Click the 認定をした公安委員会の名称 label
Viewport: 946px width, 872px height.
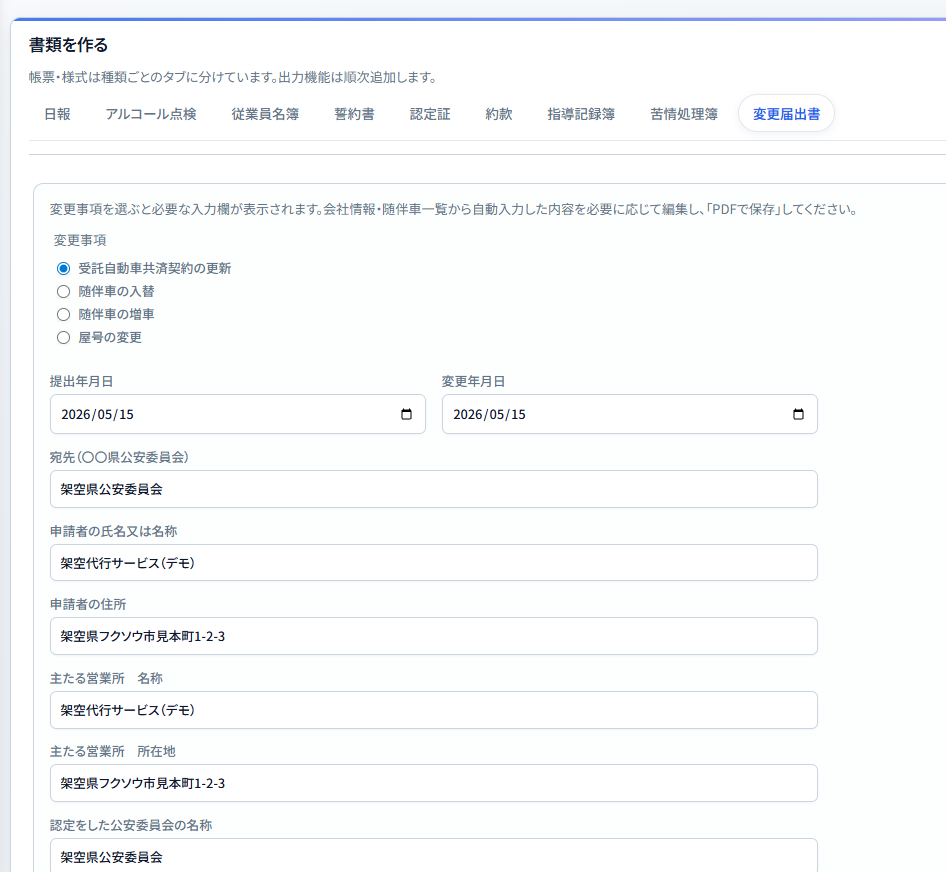click(x=131, y=825)
